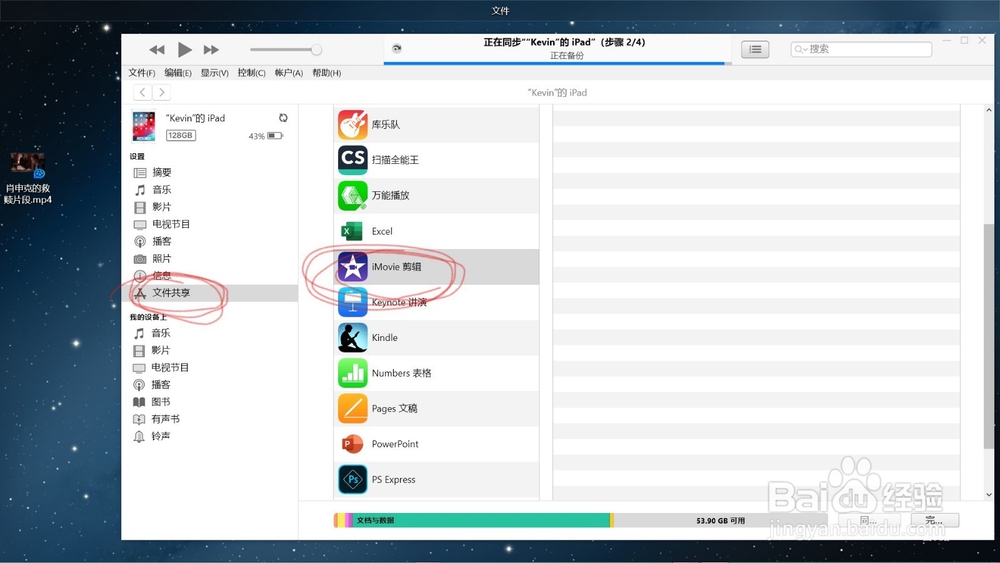The height and width of the screenshot is (563, 1000).
Task: Click the back navigation arrow
Action: (x=142, y=92)
